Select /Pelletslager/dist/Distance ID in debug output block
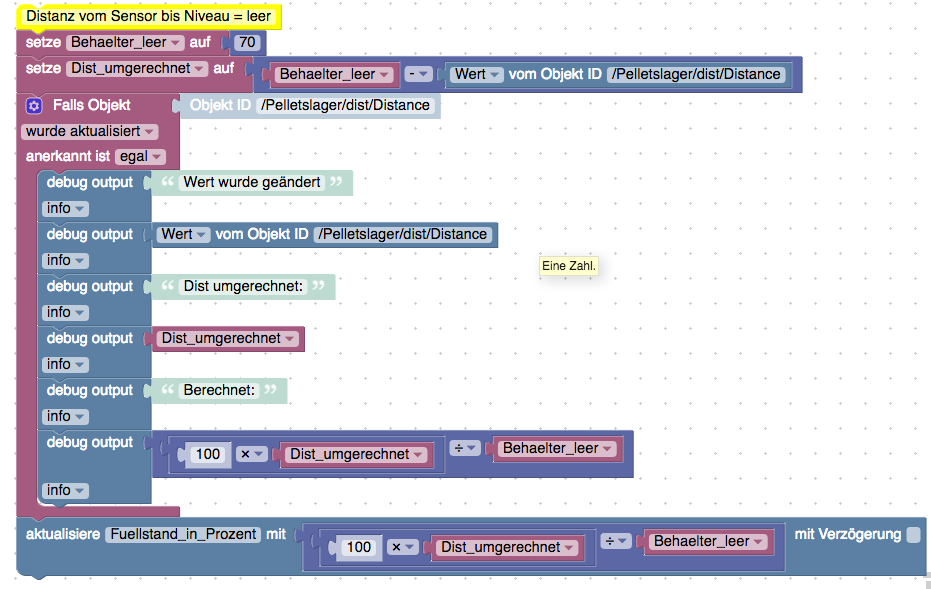The image size is (931, 589). coord(402,235)
